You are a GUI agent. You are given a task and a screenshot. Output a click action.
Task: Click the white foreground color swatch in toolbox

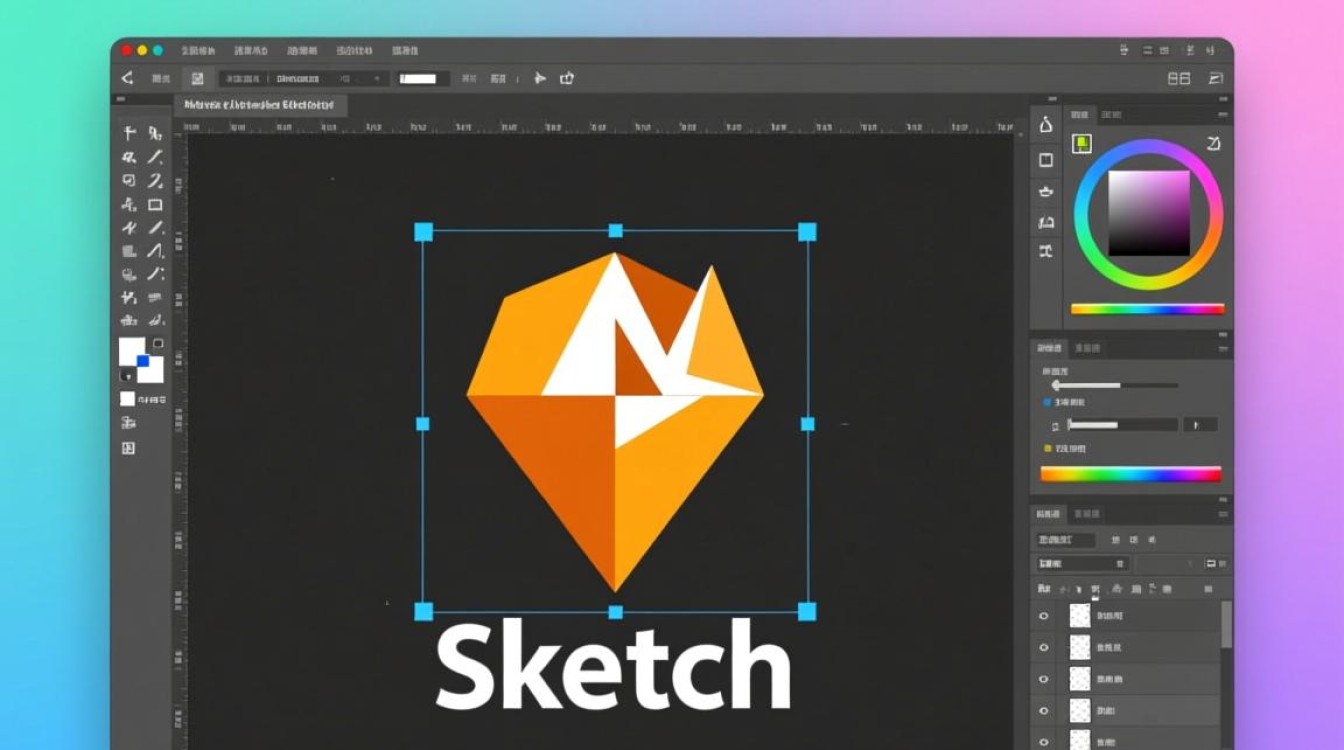131,351
